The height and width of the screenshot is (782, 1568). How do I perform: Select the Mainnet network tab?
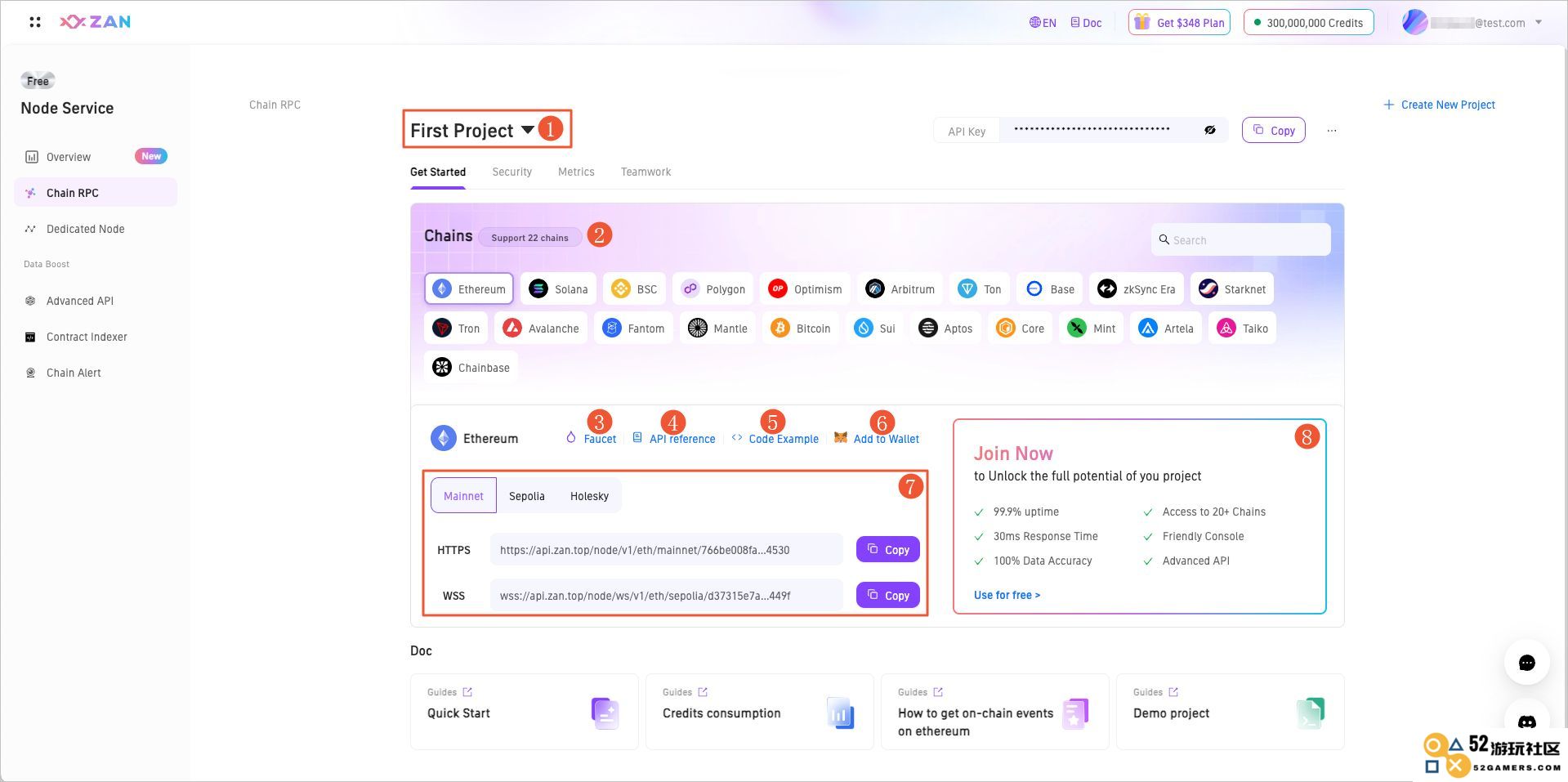coord(463,496)
